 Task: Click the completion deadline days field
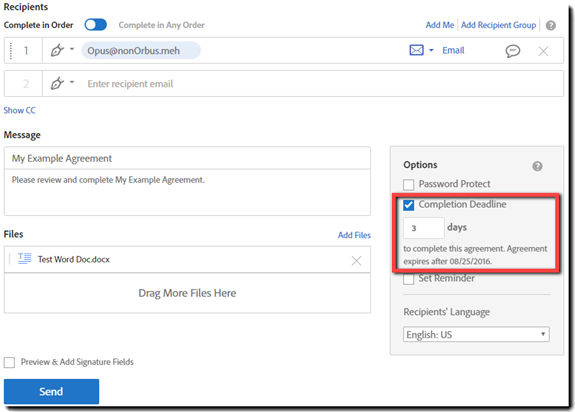coord(424,228)
